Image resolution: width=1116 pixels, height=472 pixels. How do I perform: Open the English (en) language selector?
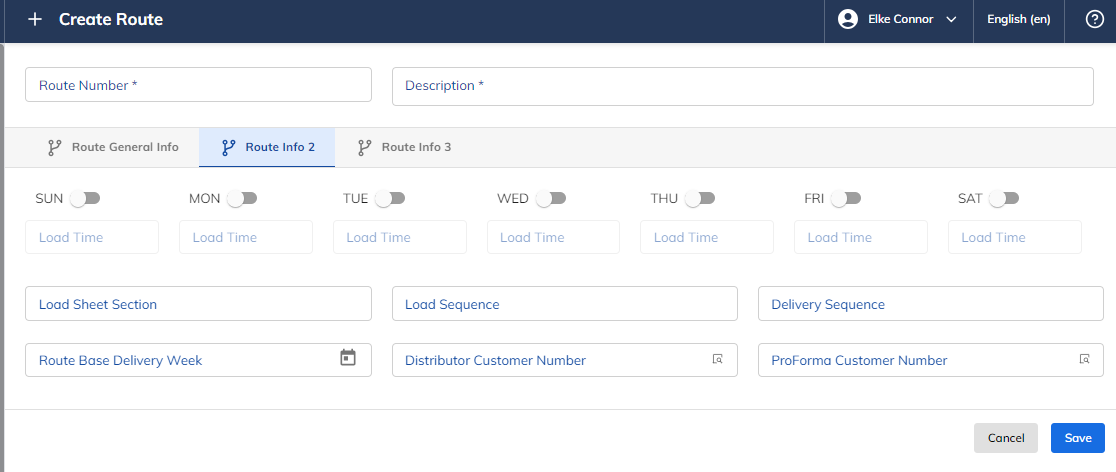(x=1018, y=19)
